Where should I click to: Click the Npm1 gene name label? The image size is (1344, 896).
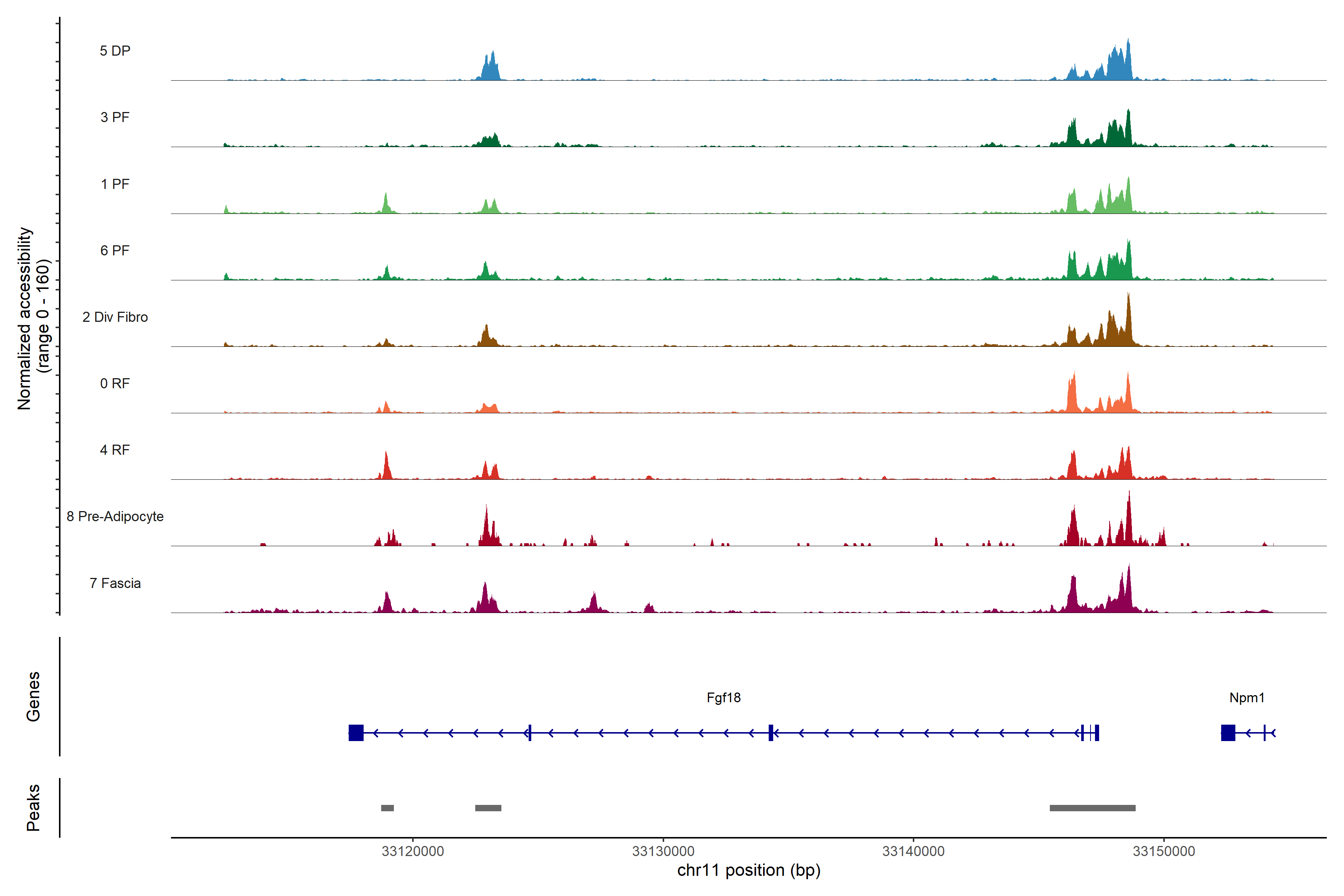point(1247,698)
